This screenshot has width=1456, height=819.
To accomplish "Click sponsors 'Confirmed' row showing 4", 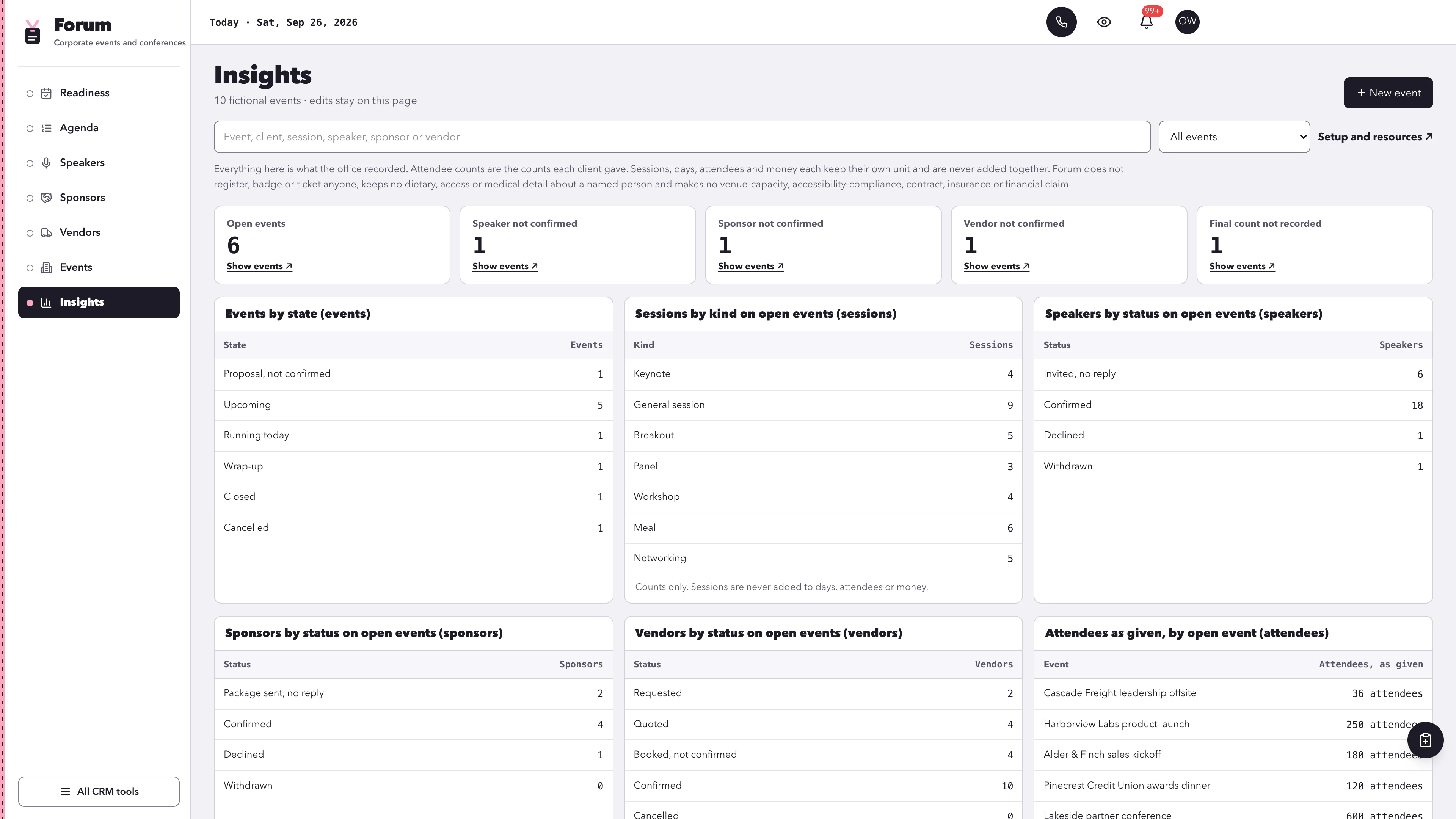I will (x=413, y=725).
